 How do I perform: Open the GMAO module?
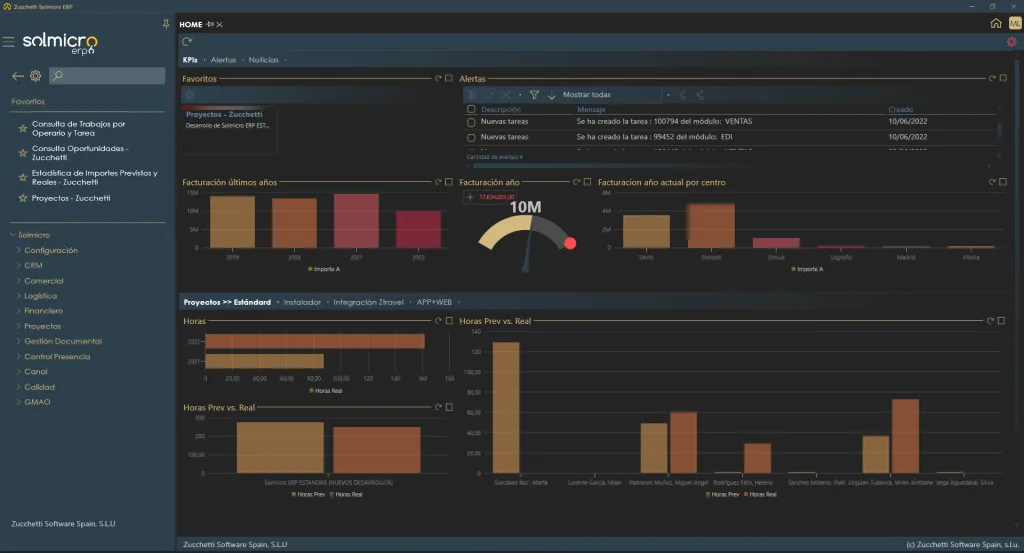[x=37, y=402]
